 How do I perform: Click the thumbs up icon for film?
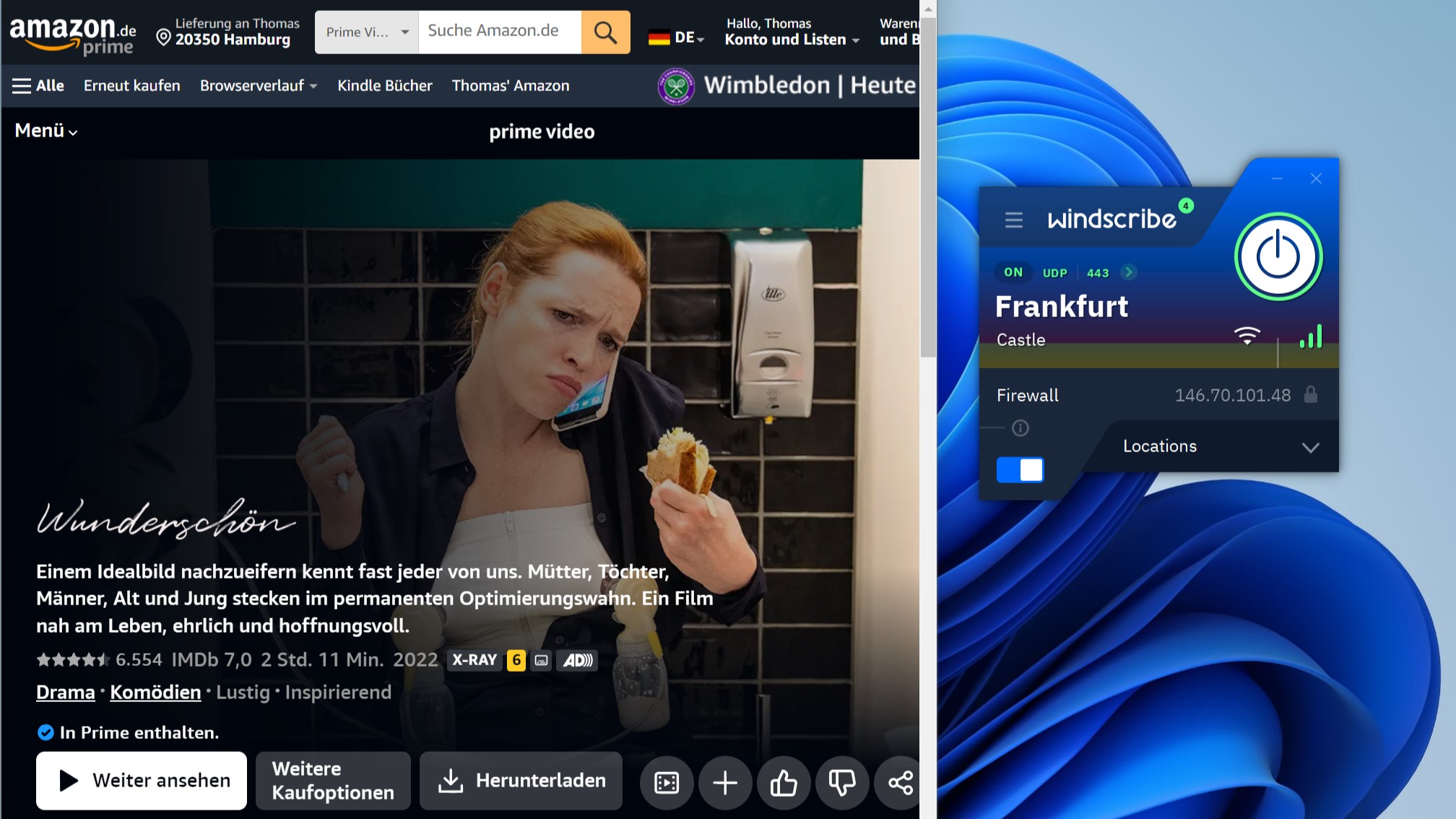783,781
